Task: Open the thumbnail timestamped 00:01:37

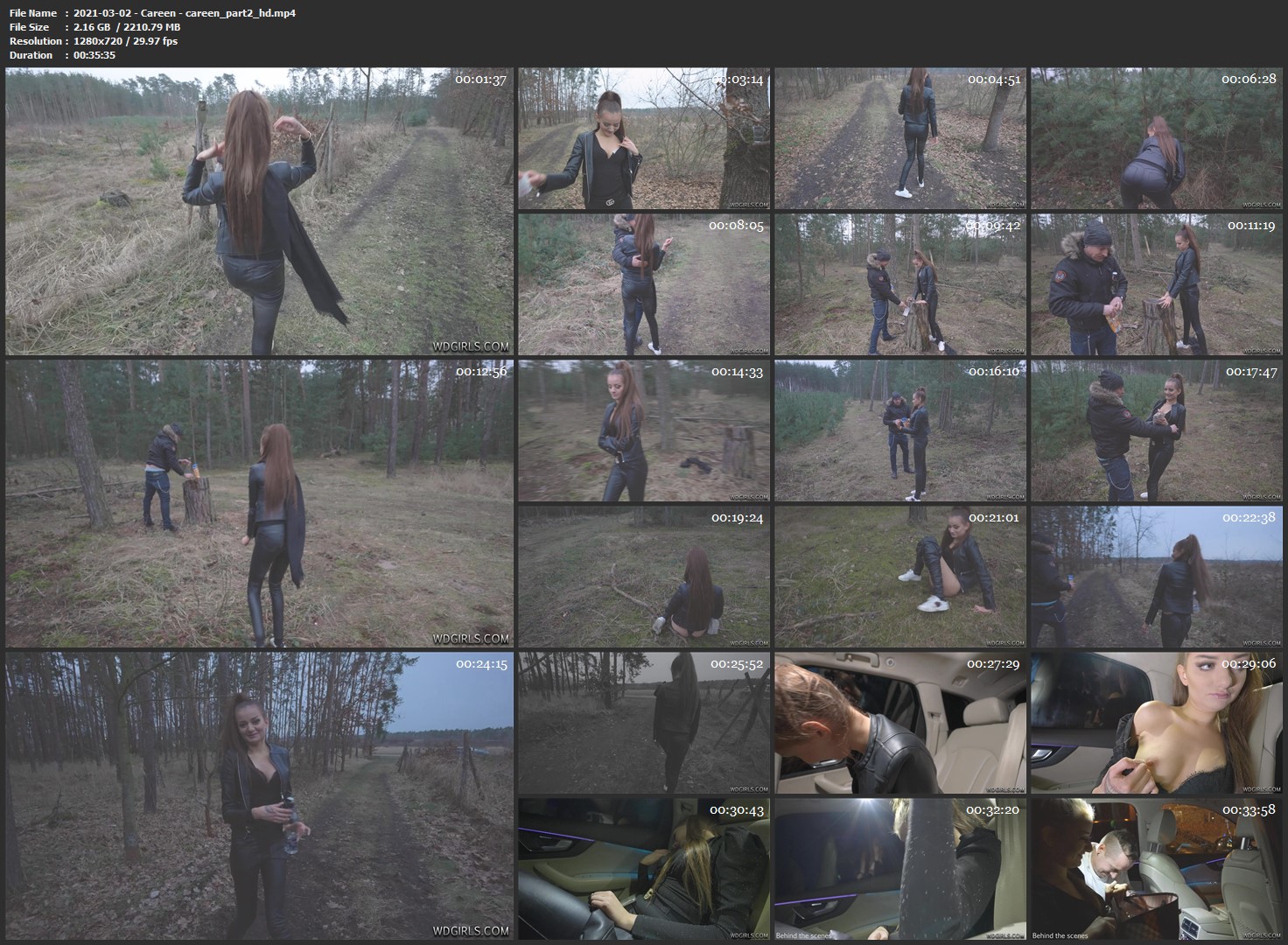Action: (259, 211)
